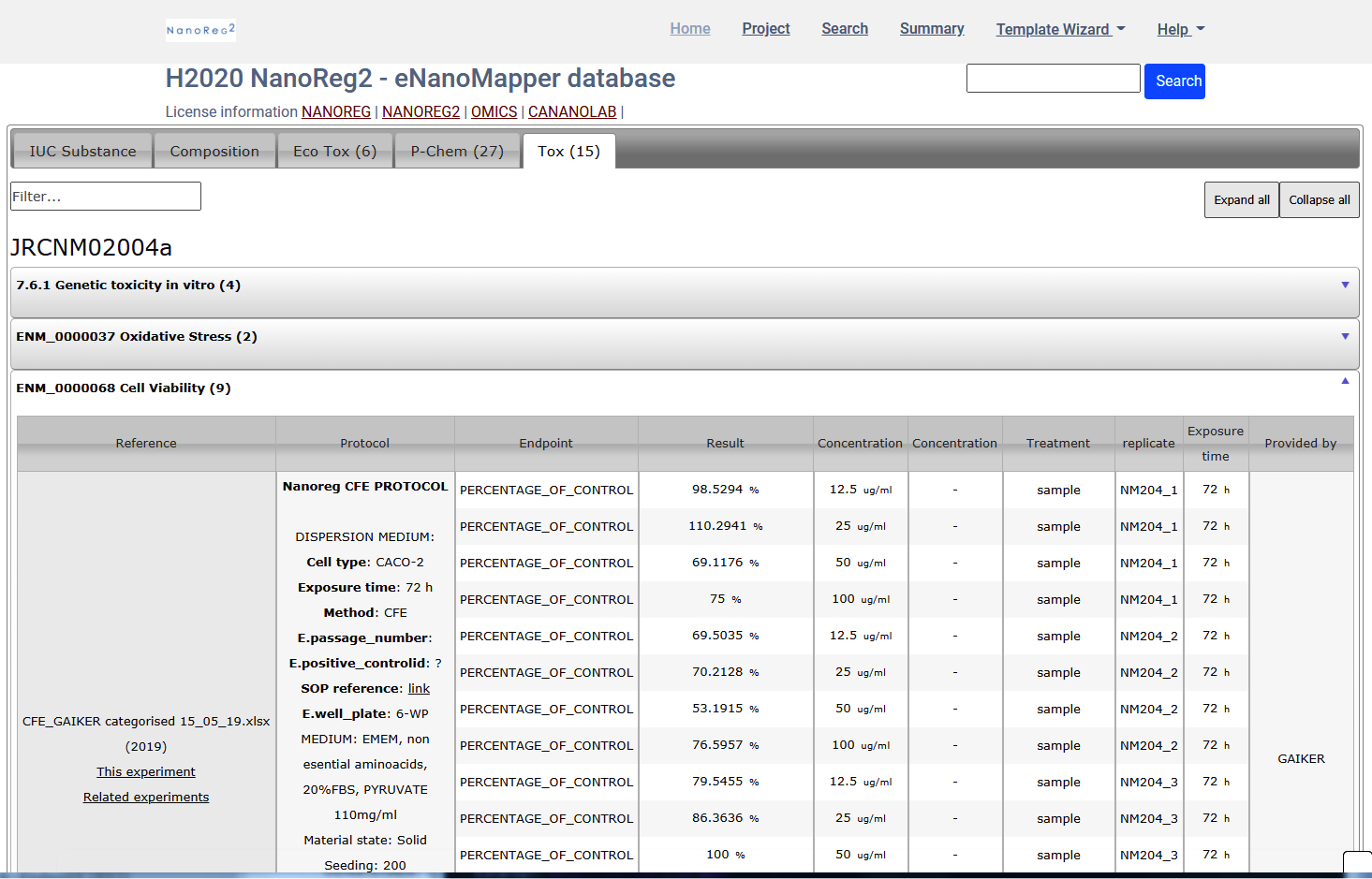Select the Eco Tox (6) tab
This screenshot has width=1372, height=879.
(334, 151)
